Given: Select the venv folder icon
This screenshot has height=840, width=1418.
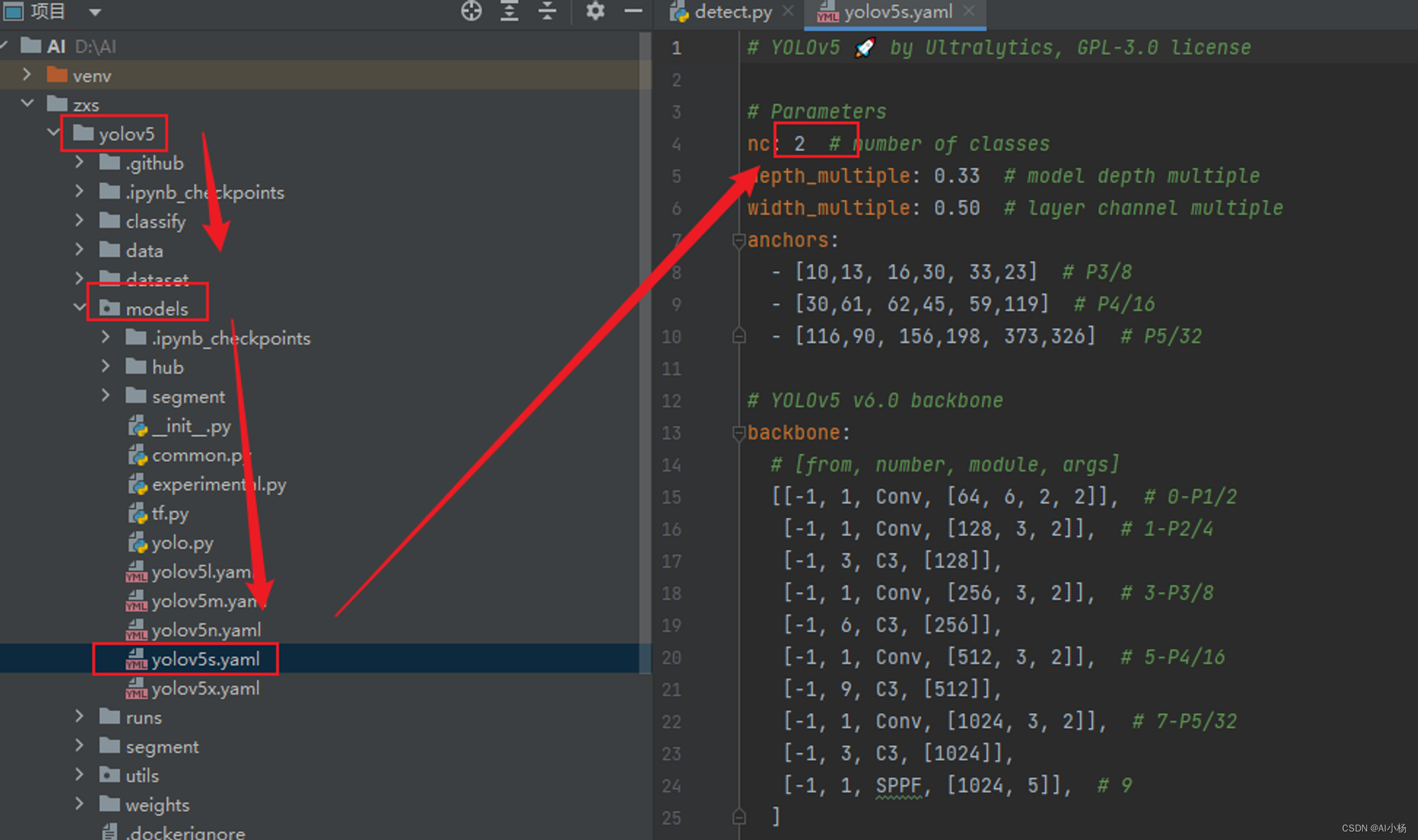Looking at the screenshot, I should tap(57, 74).
